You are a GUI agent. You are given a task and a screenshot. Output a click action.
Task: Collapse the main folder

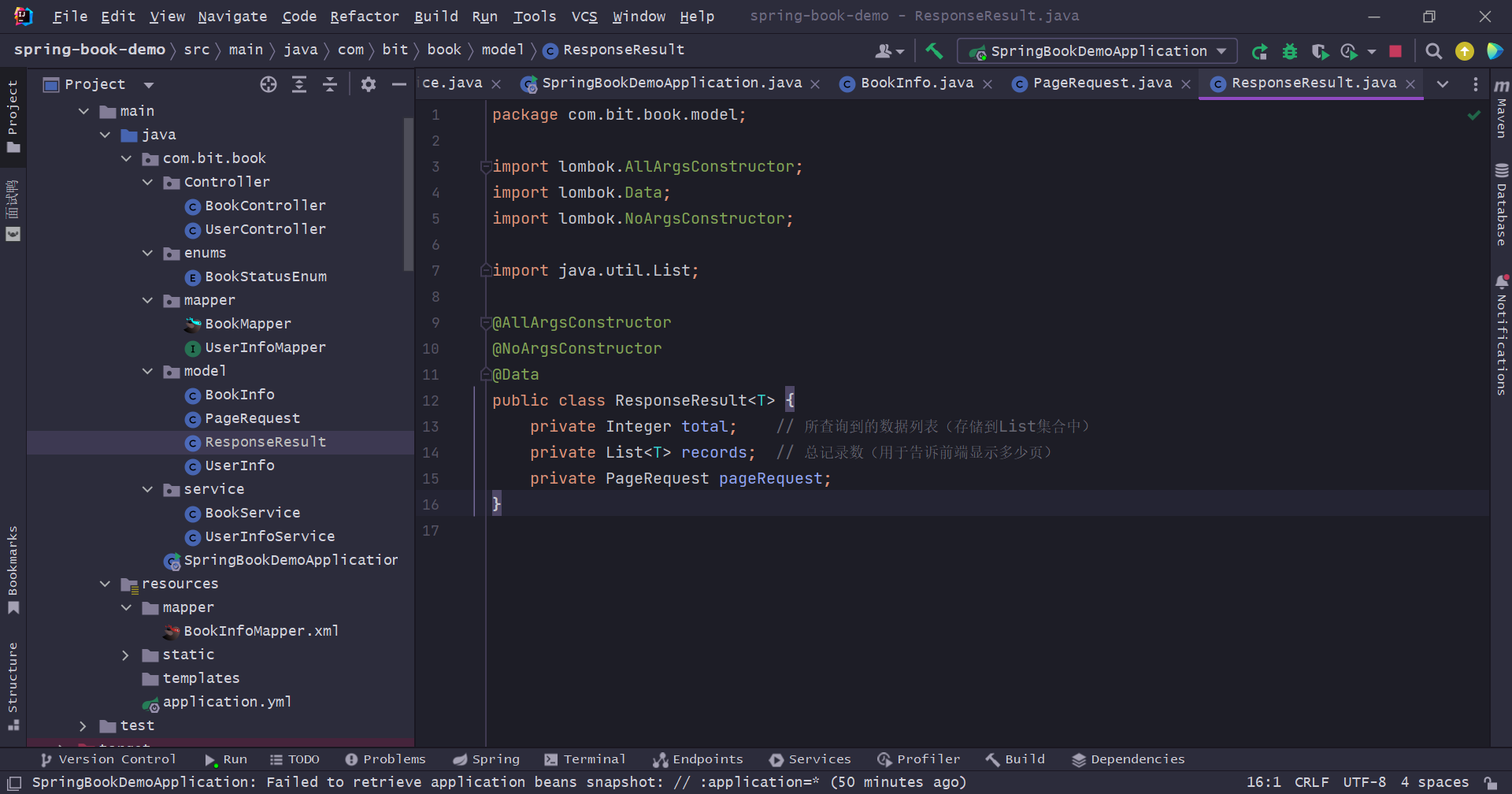coord(83,112)
